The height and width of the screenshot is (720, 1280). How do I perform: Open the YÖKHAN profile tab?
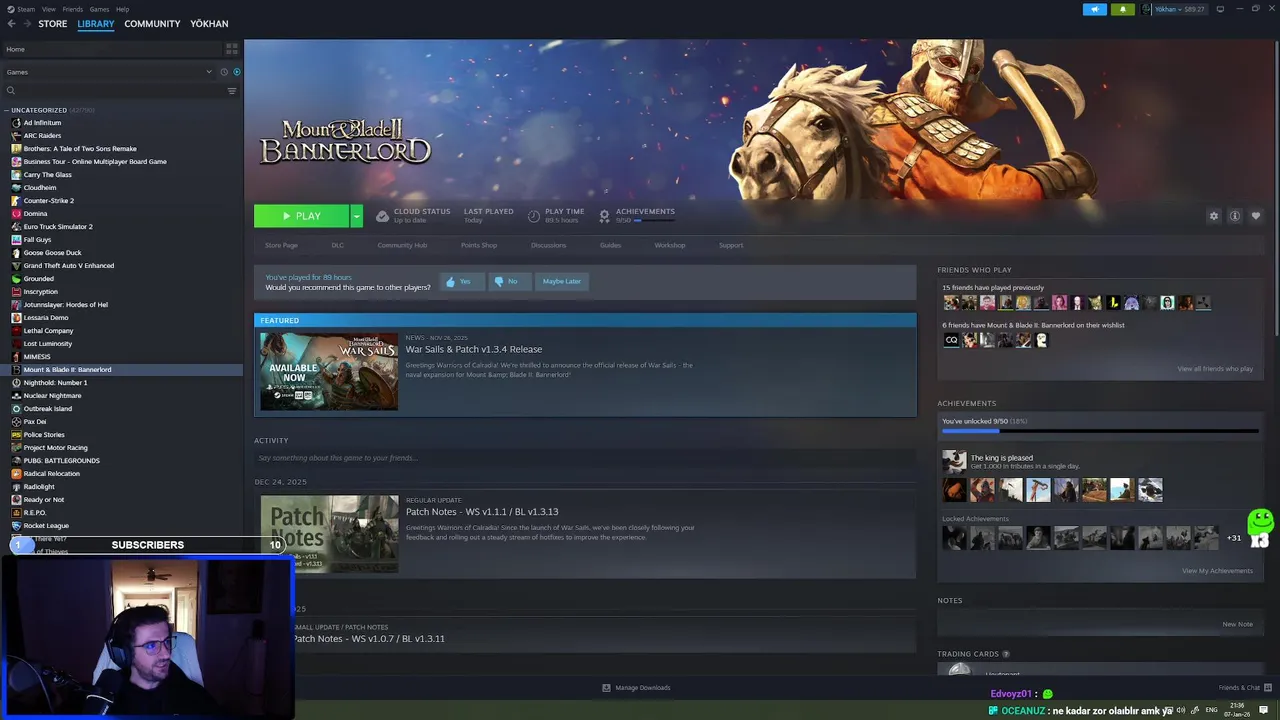point(209,23)
